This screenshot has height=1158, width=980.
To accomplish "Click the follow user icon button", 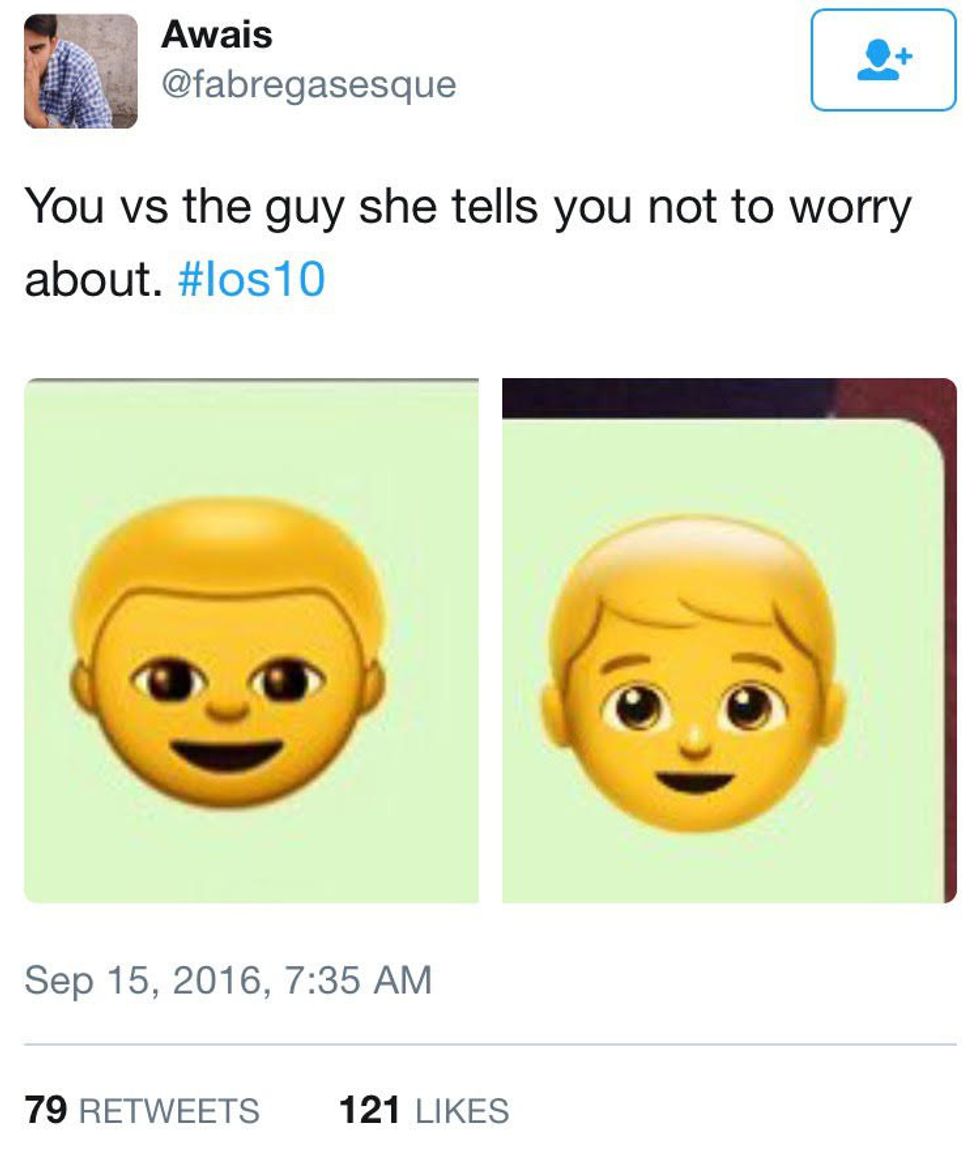I will [883, 61].
